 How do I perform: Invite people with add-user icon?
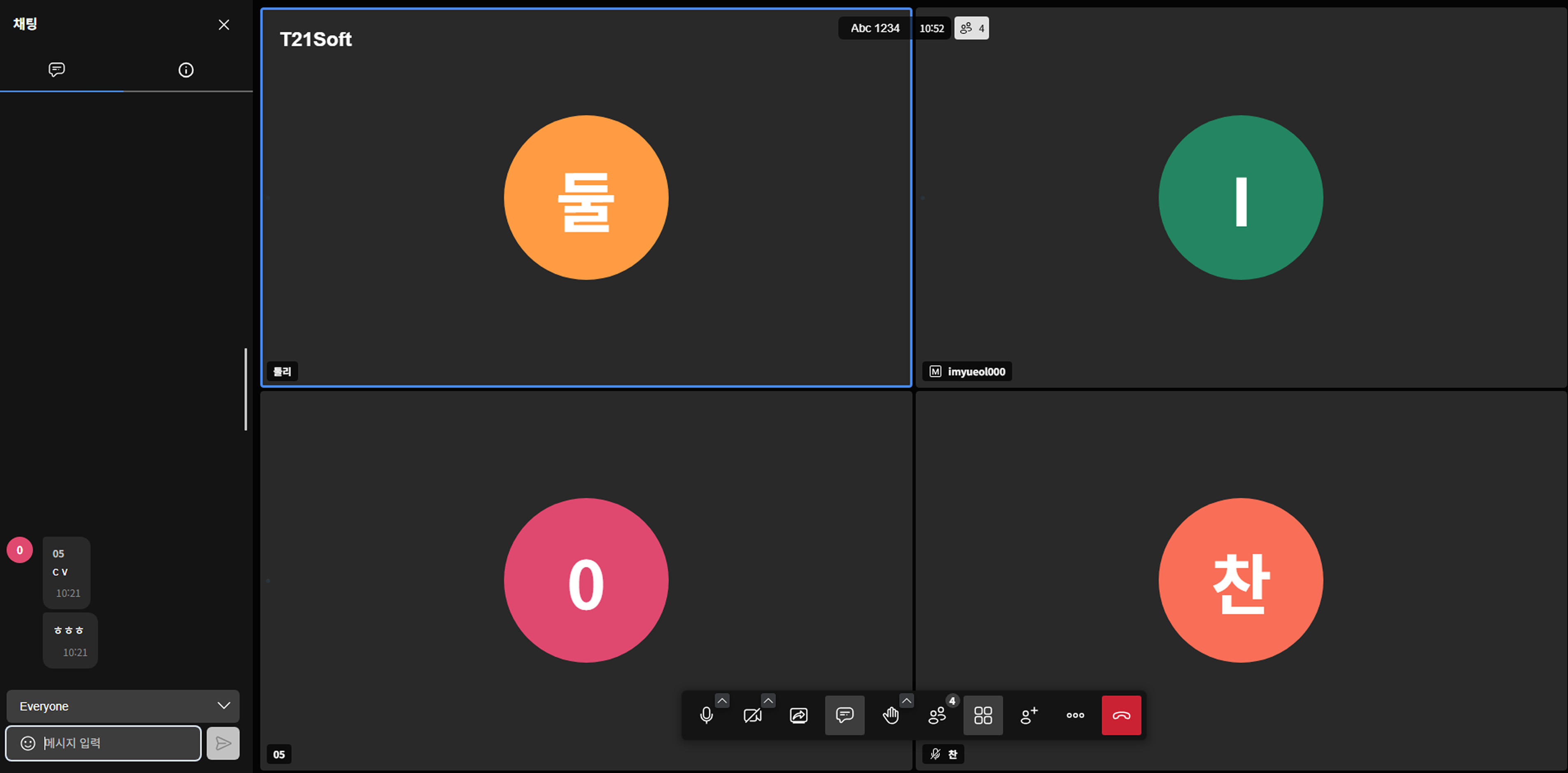pos(1029,715)
